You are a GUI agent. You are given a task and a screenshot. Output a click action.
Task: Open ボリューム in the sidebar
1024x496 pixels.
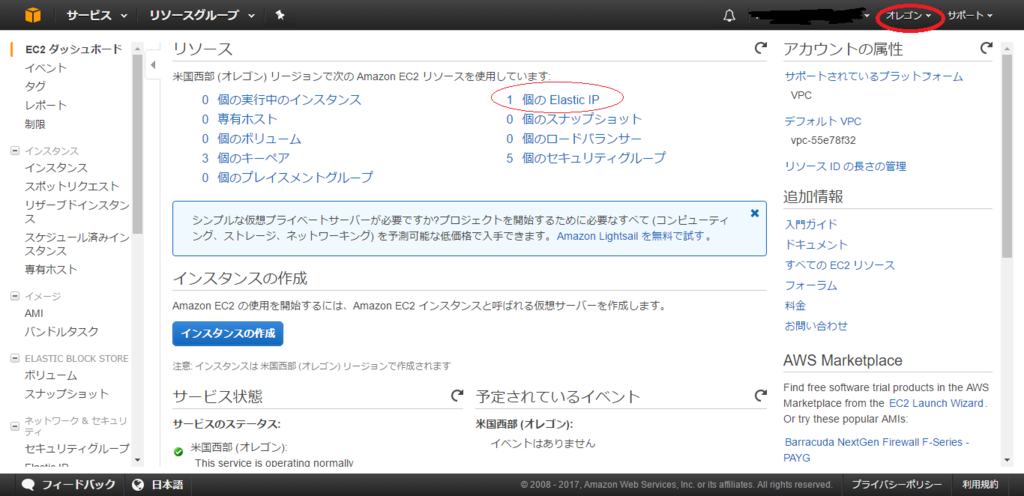[x=50, y=376]
